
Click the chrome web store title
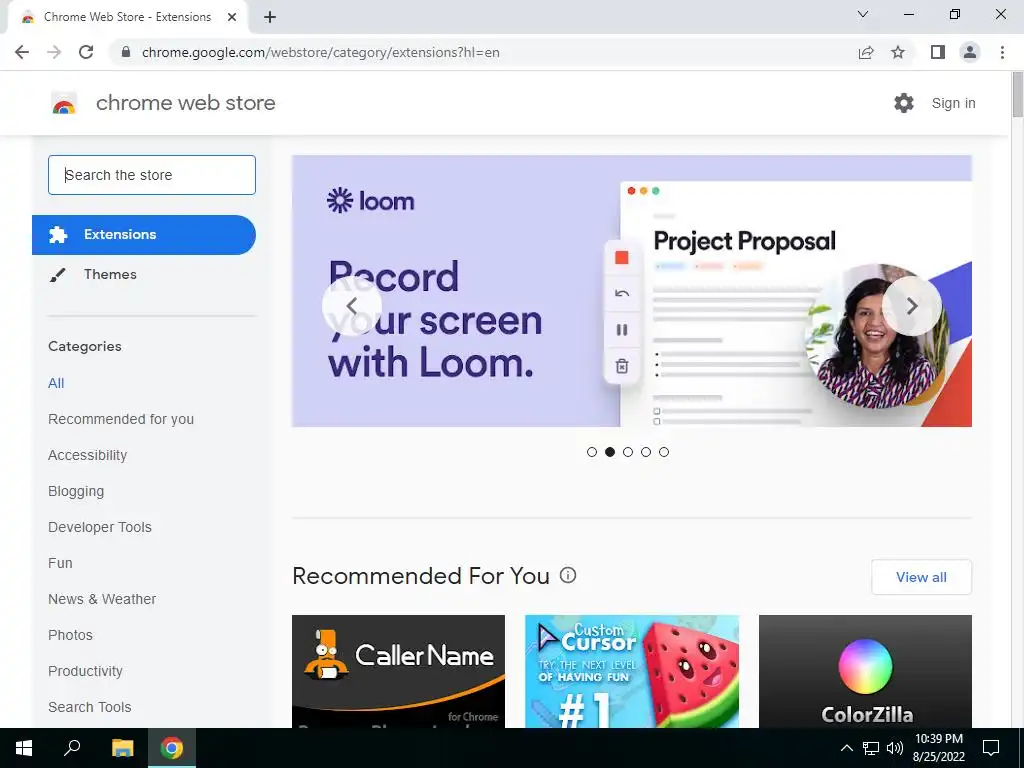coord(185,103)
